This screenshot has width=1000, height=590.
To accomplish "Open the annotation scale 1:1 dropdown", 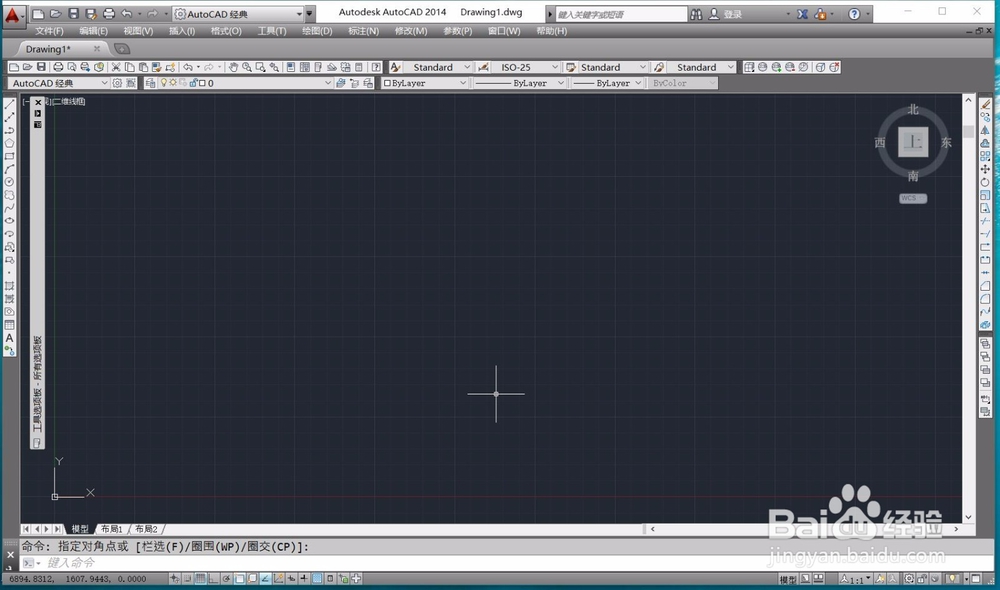I will click(855, 579).
